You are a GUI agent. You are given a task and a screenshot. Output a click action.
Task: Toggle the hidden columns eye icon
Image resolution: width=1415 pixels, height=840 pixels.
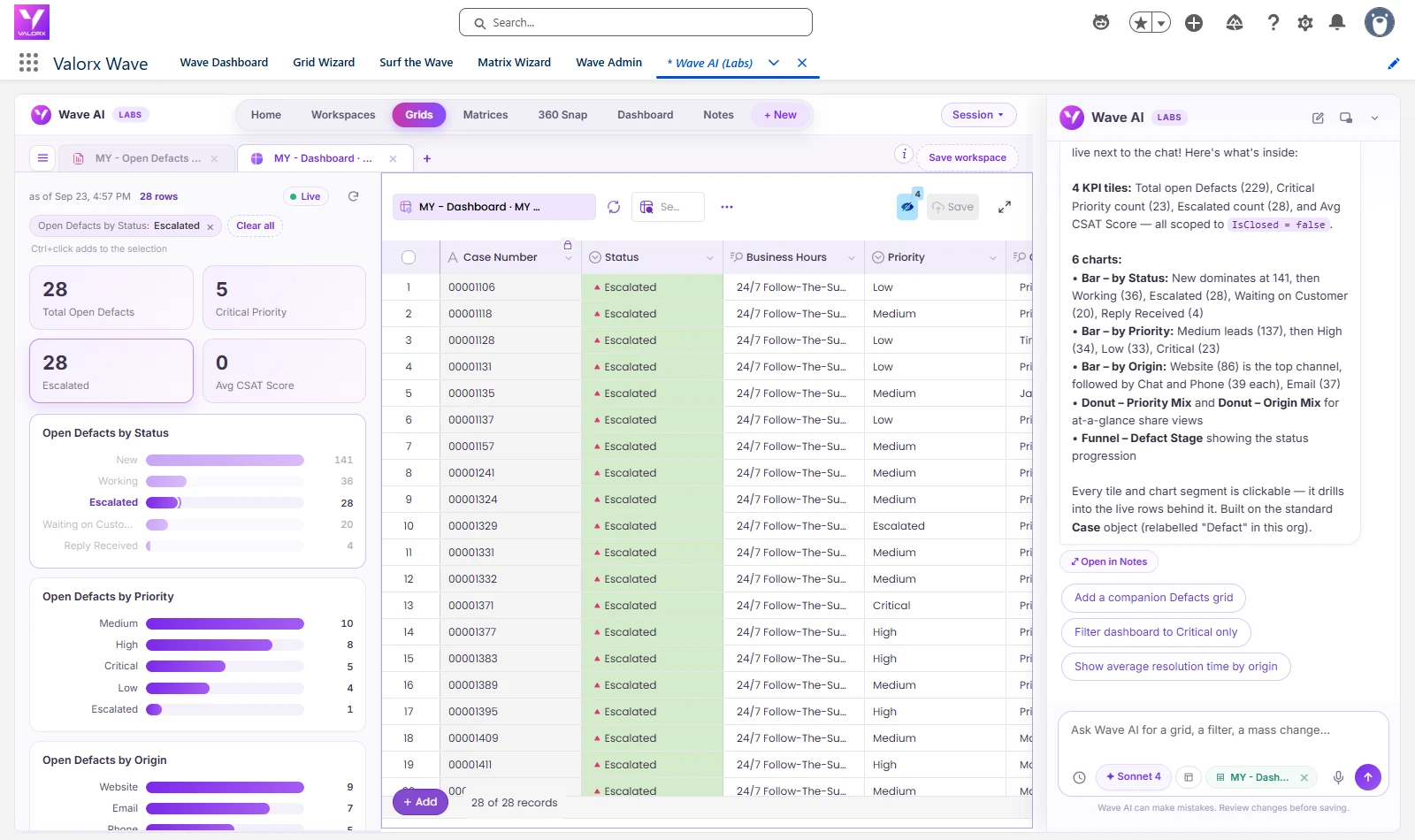(907, 207)
